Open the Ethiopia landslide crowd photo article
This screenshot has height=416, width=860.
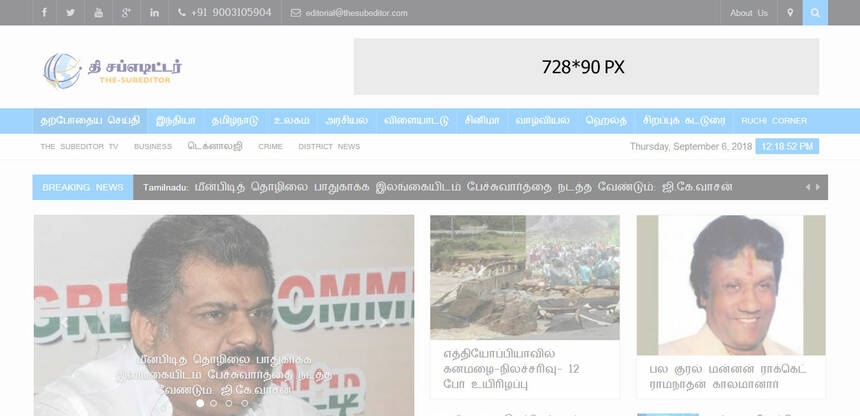[x=524, y=277]
